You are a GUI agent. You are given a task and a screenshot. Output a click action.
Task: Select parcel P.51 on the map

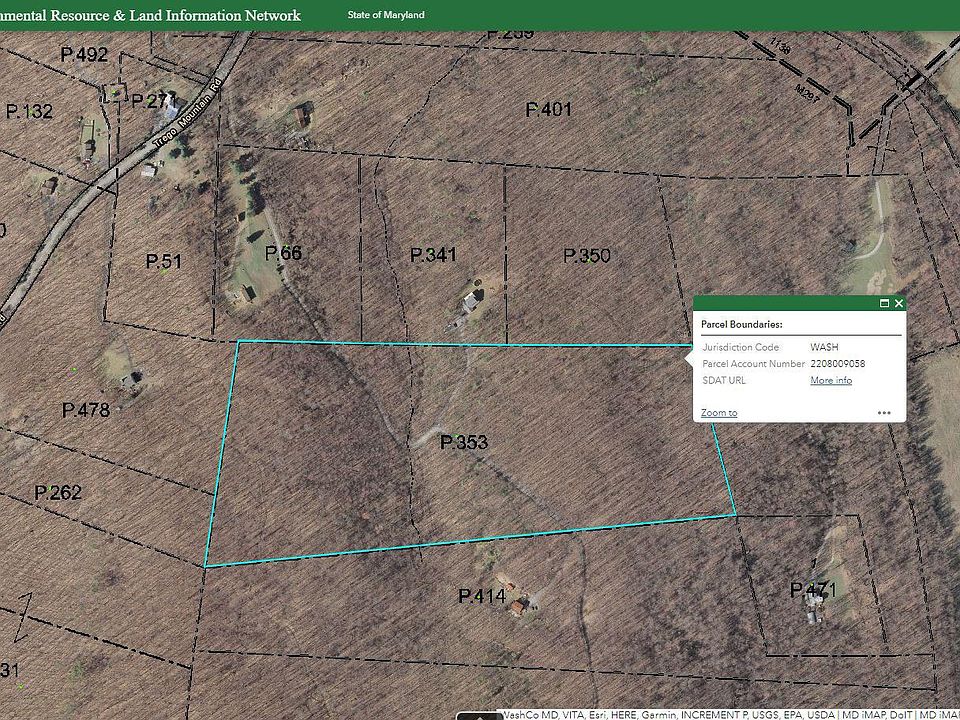(164, 262)
